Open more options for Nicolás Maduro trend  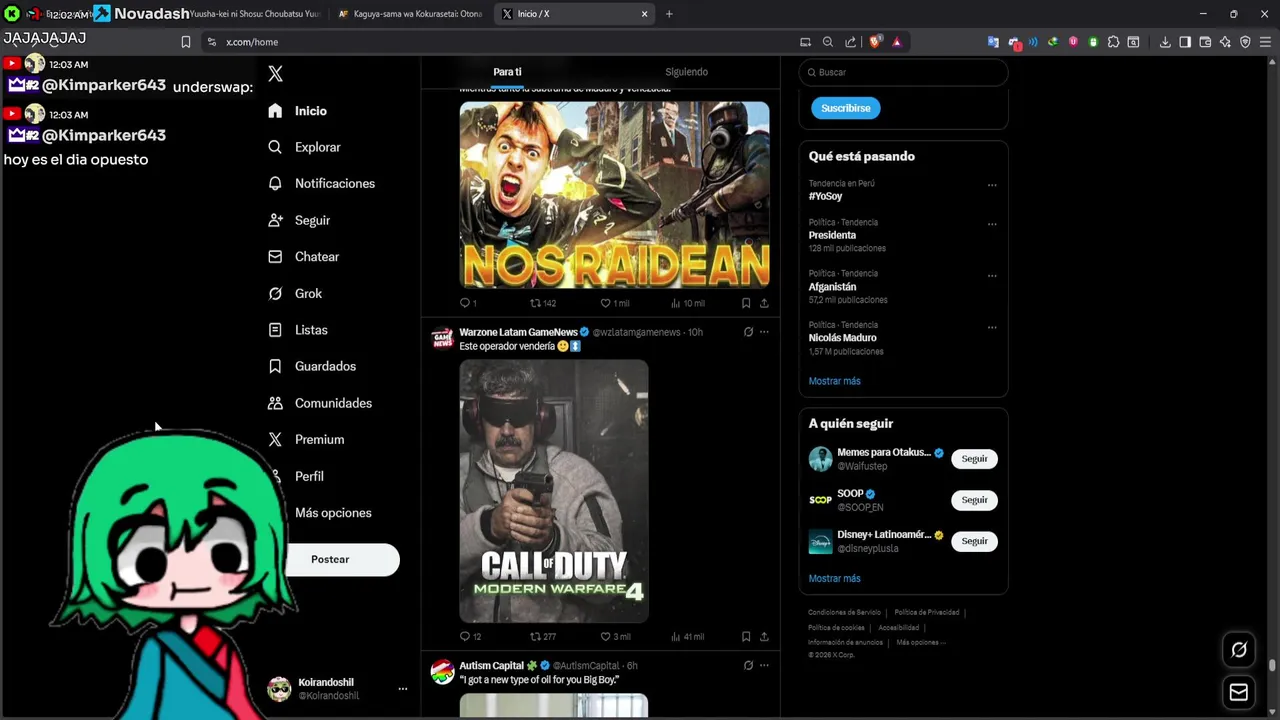coord(992,327)
